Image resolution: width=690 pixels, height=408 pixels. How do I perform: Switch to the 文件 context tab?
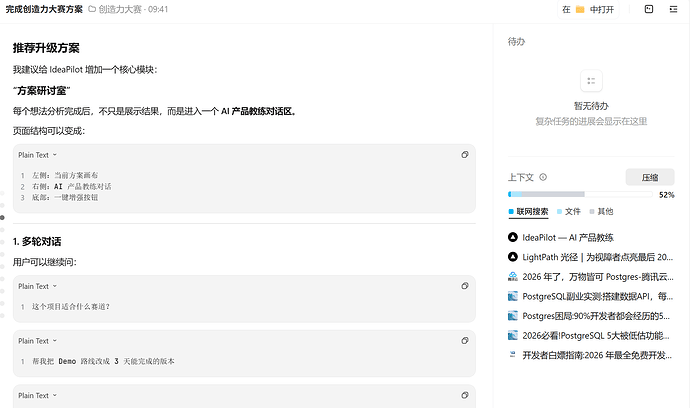tap(569, 212)
